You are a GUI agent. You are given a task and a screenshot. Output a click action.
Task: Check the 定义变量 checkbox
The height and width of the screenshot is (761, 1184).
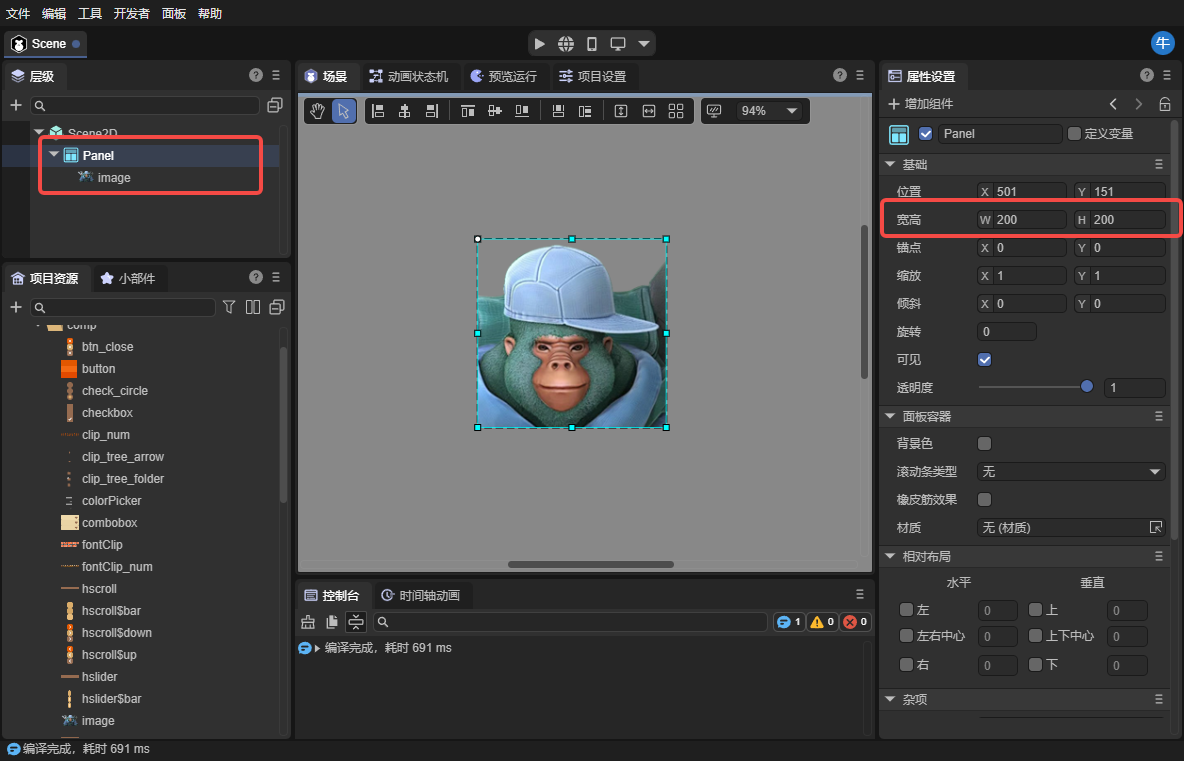[x=1074, y=133]
